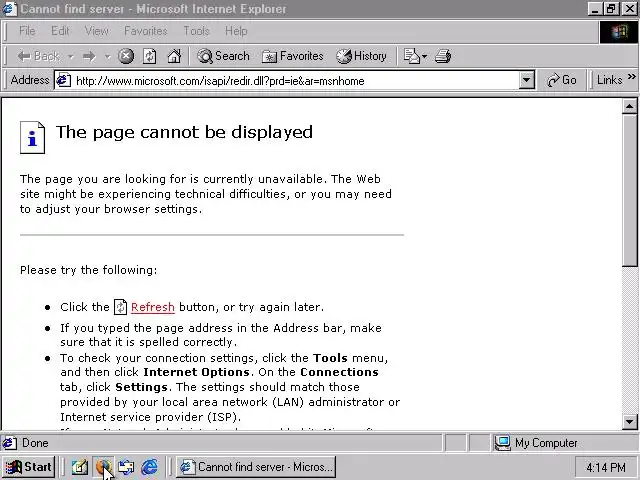The height and width of the screenshot is (480, 640).
Task: Click the page icon in Address bar
Action: pyautogui.click(x=63, y=80)
